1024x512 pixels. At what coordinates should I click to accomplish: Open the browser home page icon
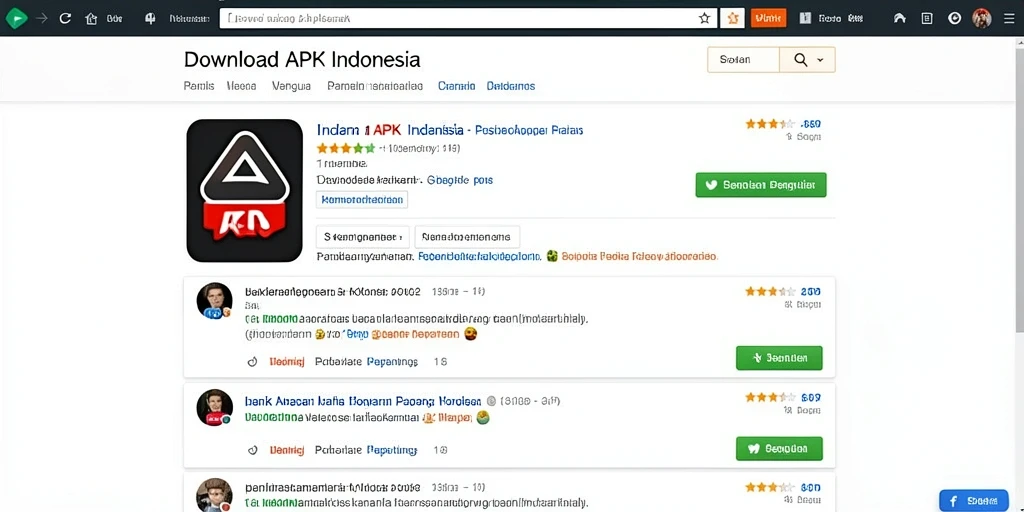click(x=91, y=19)
